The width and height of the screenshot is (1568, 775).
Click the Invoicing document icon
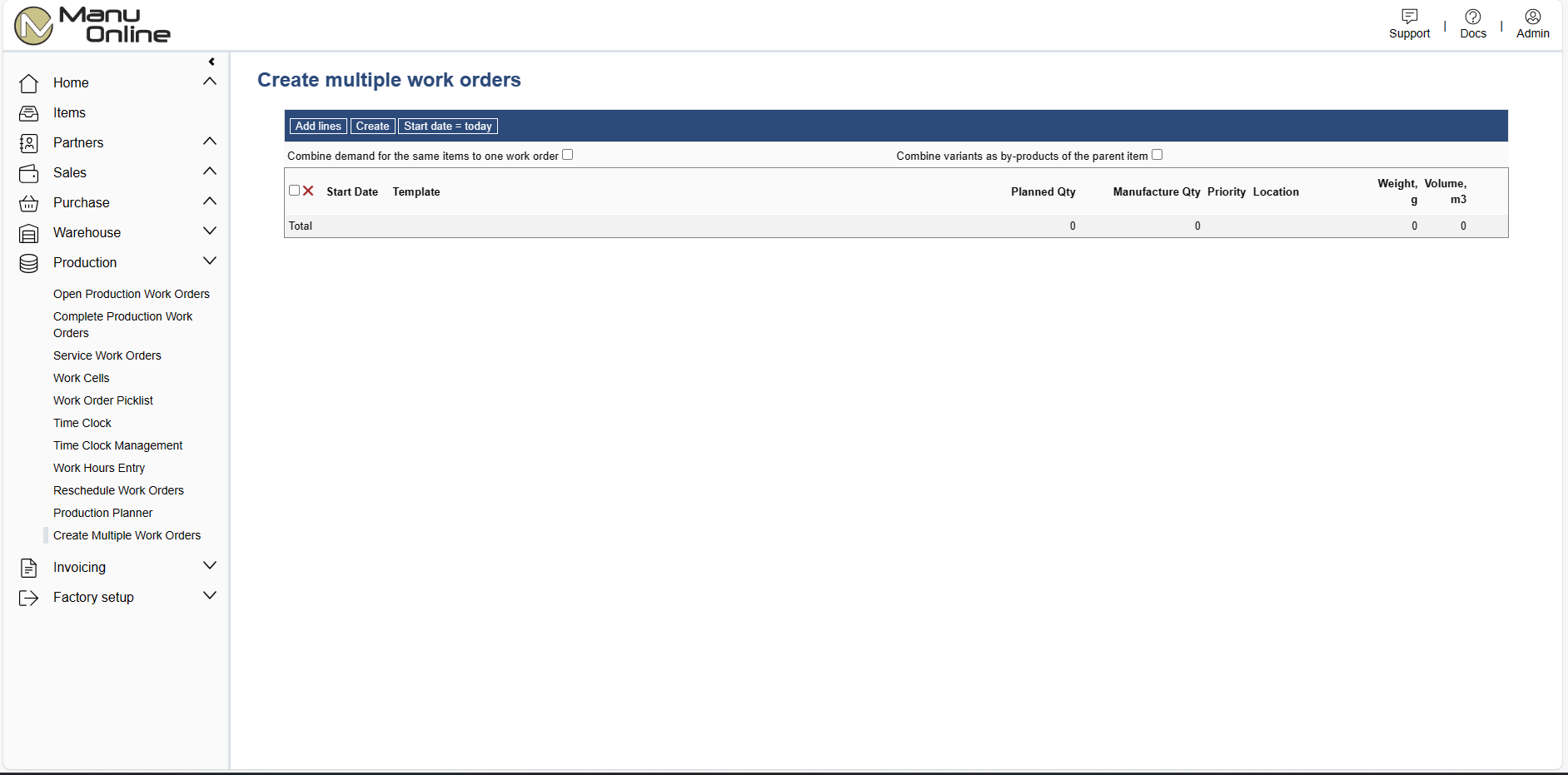point(28,568)
